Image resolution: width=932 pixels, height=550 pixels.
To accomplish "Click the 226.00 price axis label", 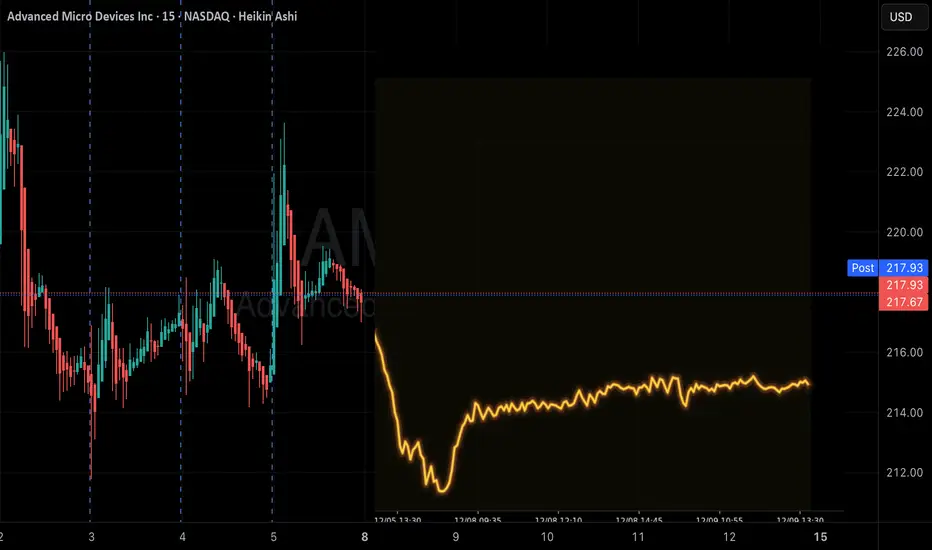I will (904, 52).
